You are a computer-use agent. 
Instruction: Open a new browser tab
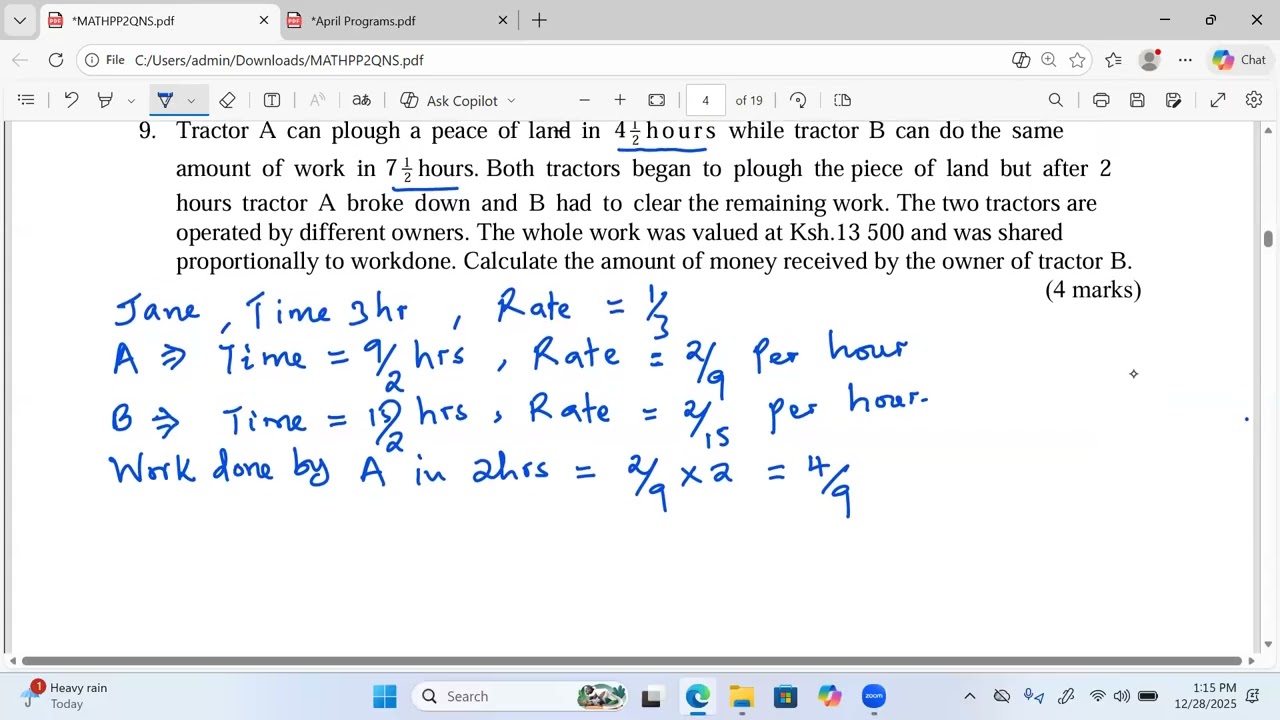click(x=539, y=20)
